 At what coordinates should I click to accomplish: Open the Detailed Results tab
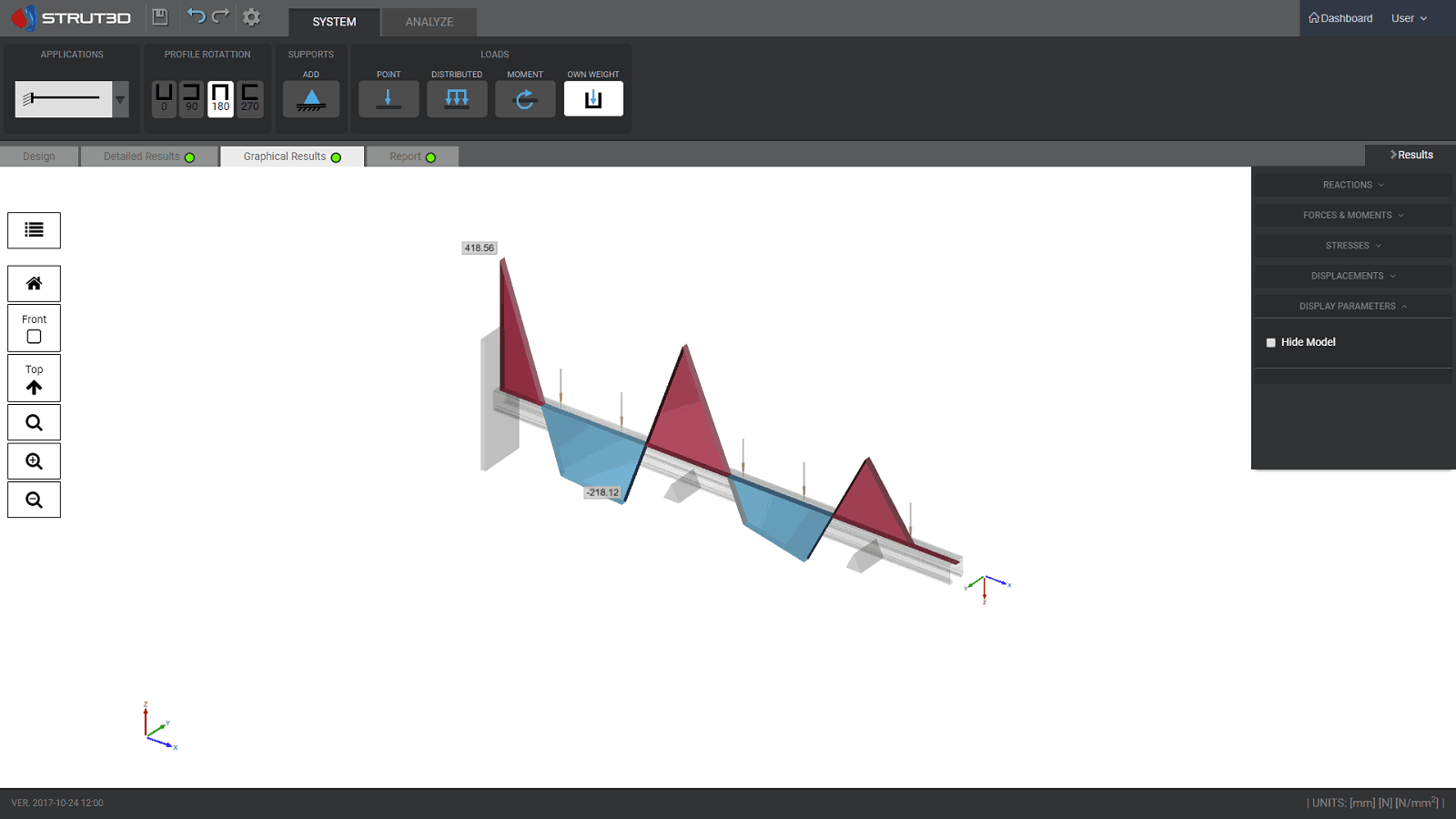pos(149,157)
